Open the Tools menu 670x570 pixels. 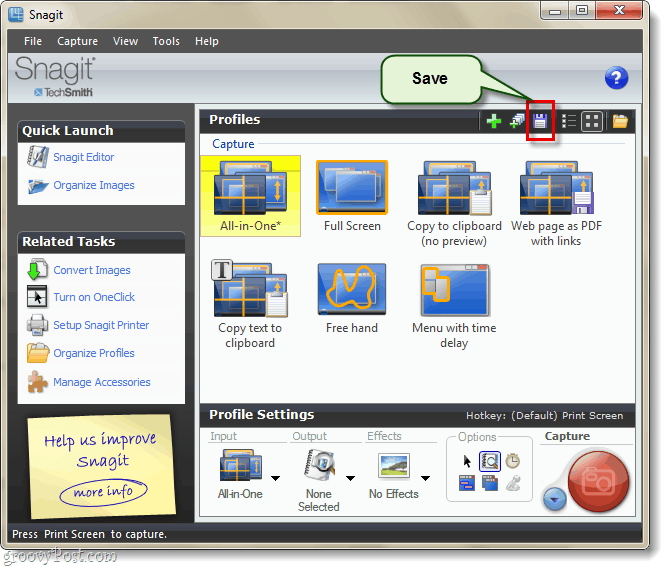point(166,41)
